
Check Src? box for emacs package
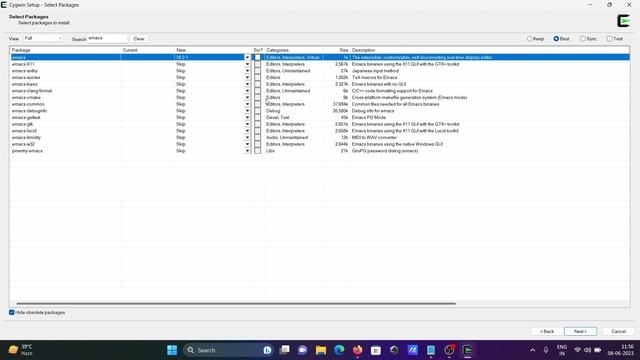257,58
